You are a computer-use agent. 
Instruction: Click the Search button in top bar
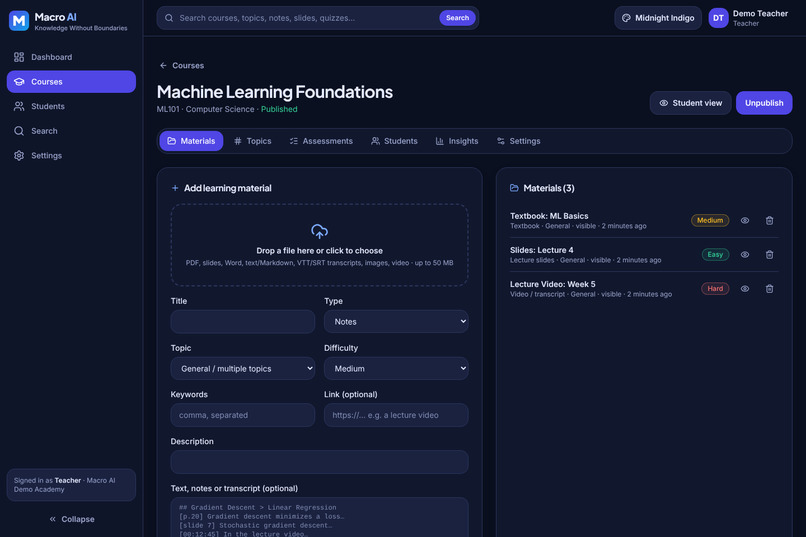pyautogui.click(x=457, y=18)
